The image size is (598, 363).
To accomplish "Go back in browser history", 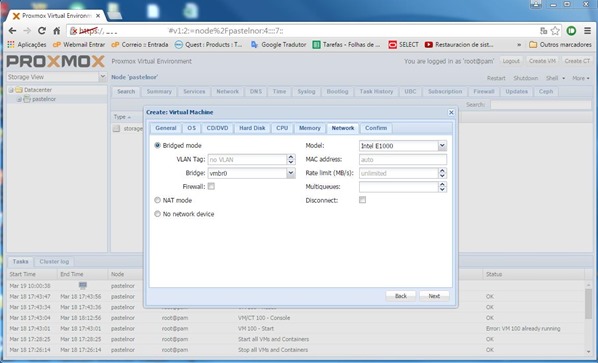I will coord(12,31).
